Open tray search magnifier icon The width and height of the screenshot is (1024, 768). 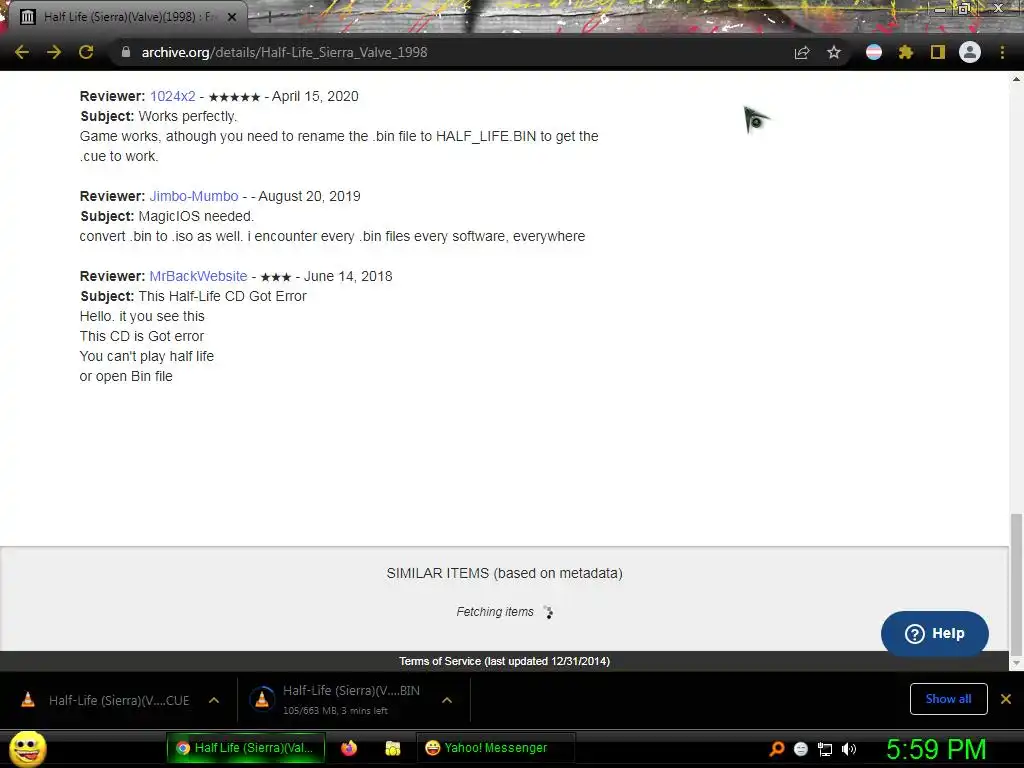[x=776, y=749]
